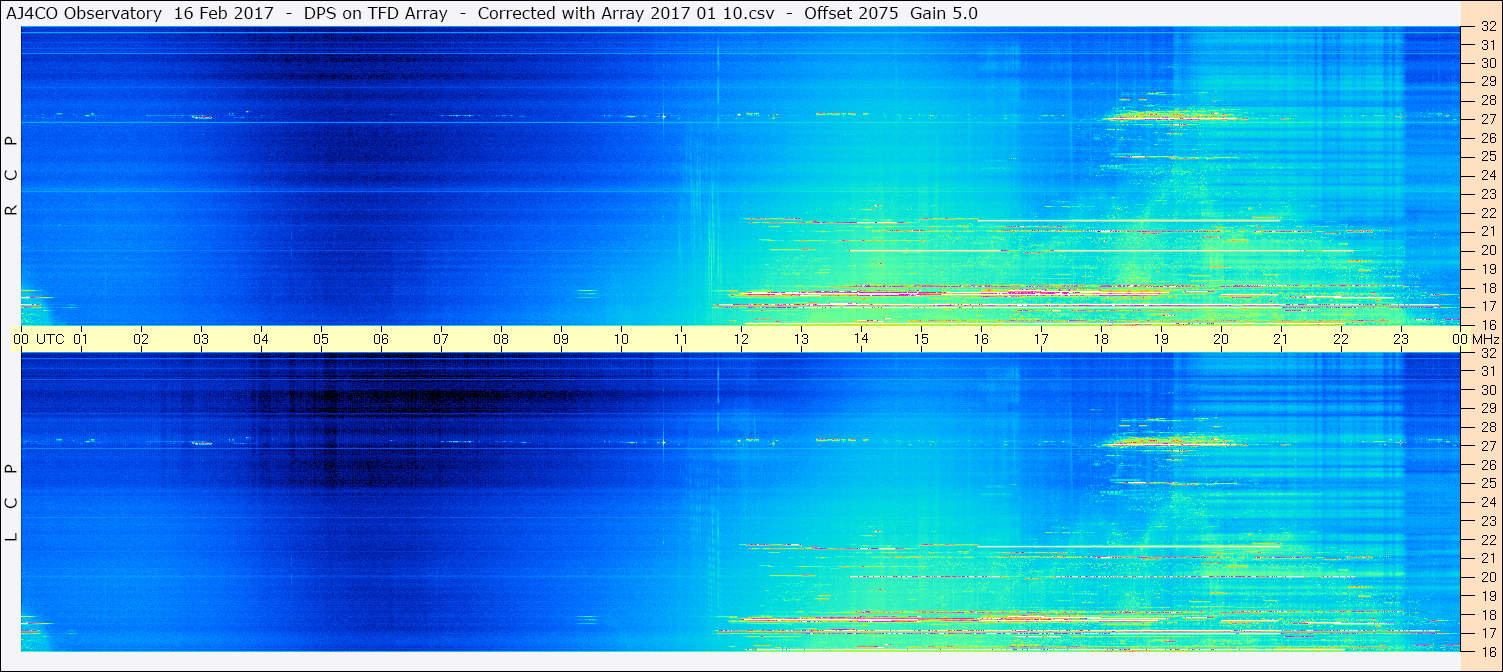Click the 17 MHz label on LCP frequency scale
The height and width of the screenshot is (672, 1503).
pyautogui.click(x=1488, y=633)
